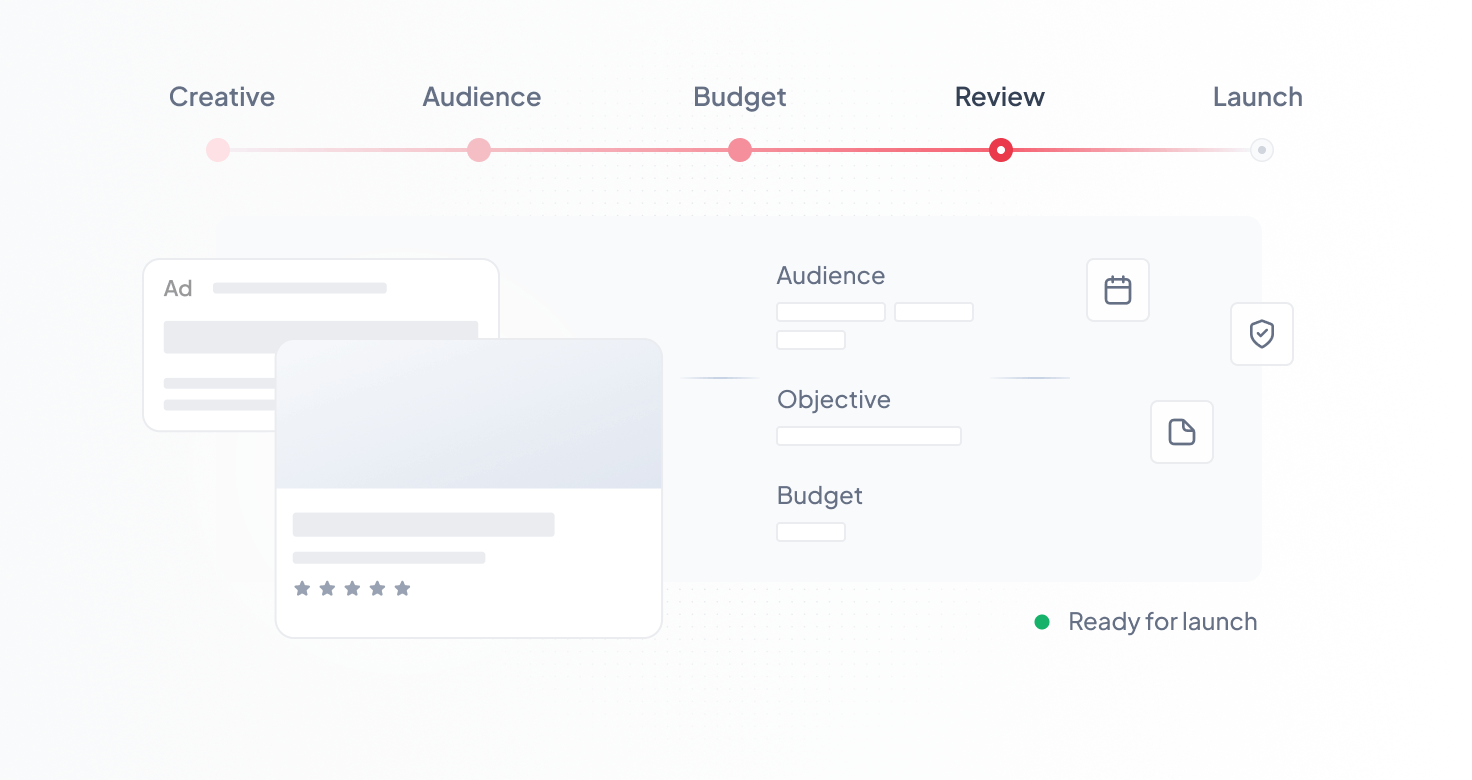Select the Launch step label
The width and height of the screenshot is (1472, 780).
click(1257, 97)
